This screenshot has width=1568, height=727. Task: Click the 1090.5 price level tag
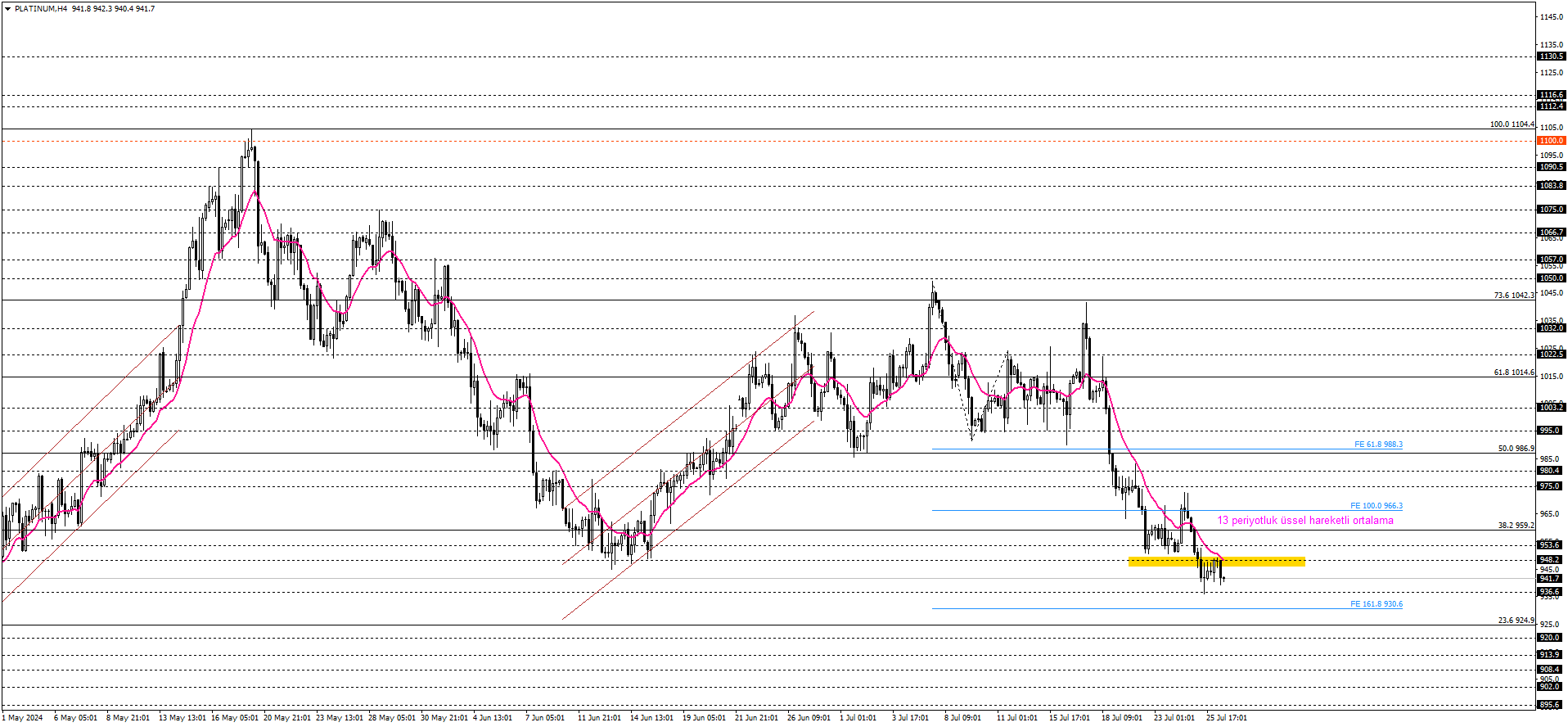(x=1552, y=167)
